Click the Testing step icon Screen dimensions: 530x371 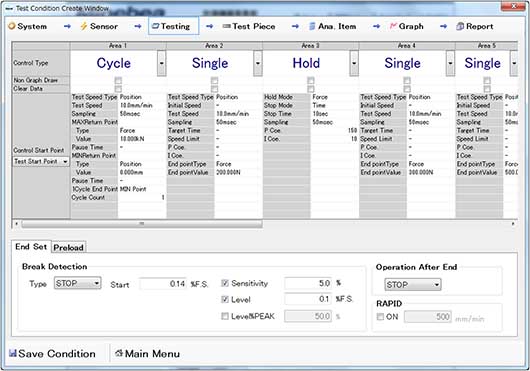click(x=155, y=26)
